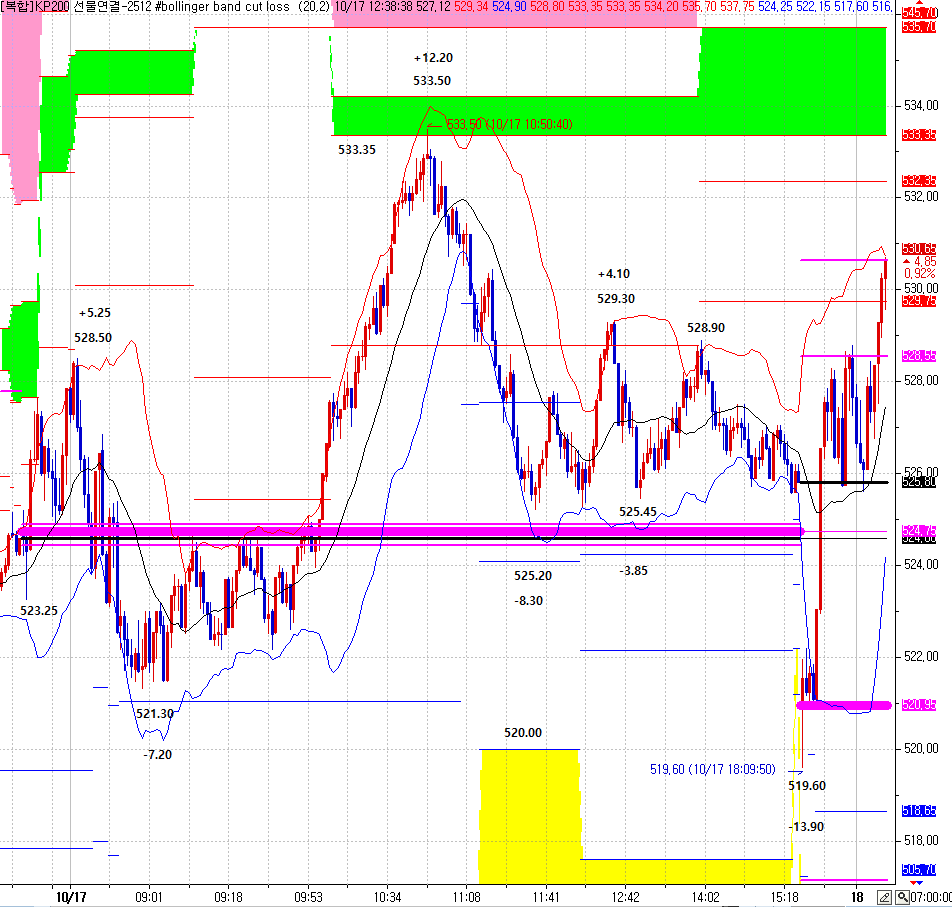
Task: Click the pencil draw icon at bottom right
Action: pyautogui.click(x=883, y=896)
